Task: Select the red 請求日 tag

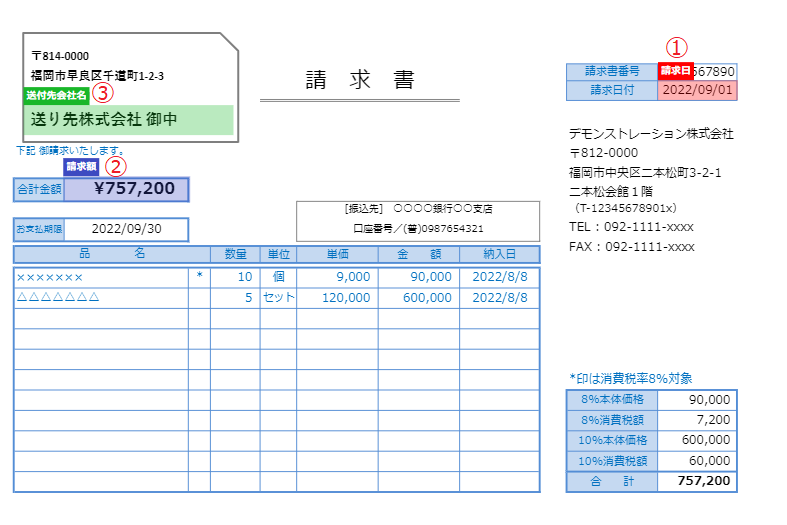Action: [x=676, y=71]
